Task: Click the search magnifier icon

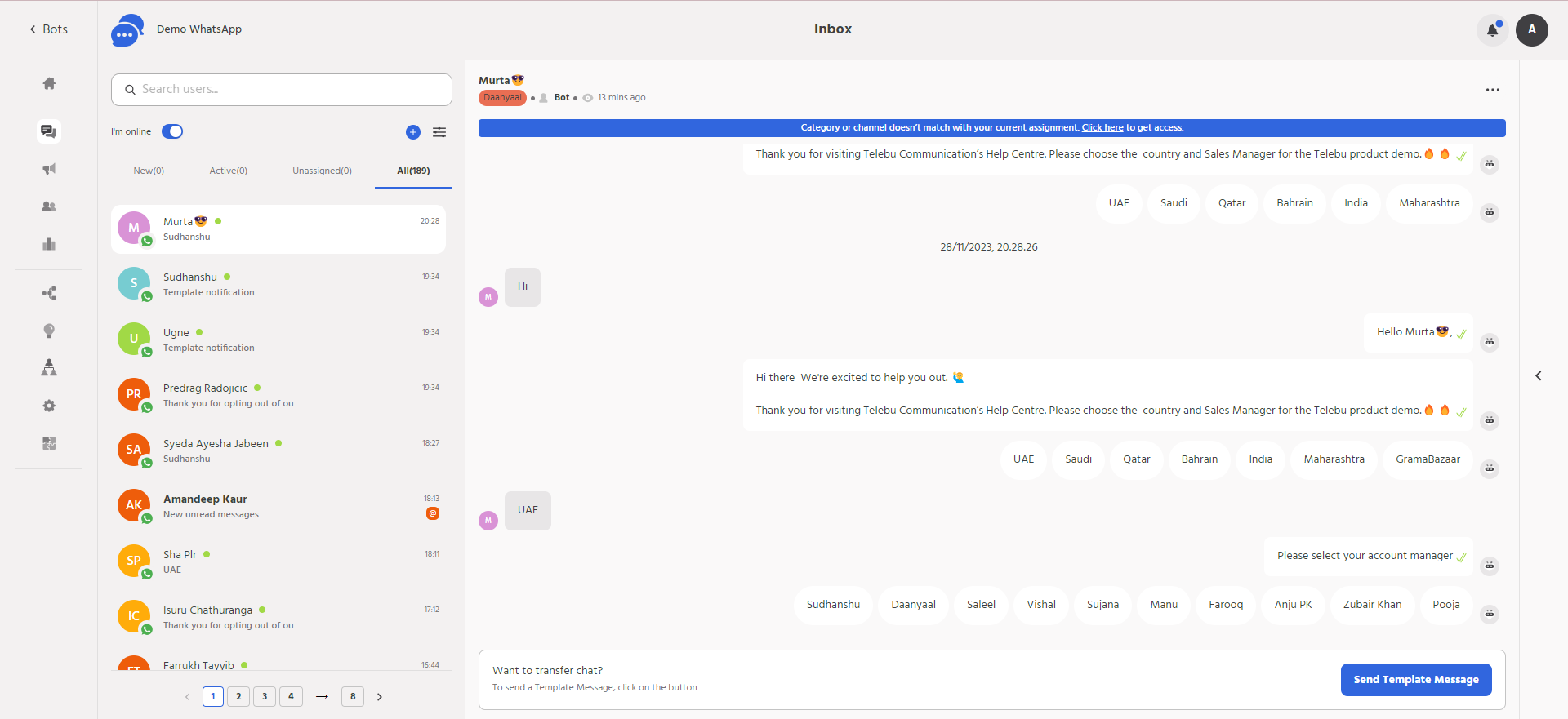Action: tap(130, 90)
